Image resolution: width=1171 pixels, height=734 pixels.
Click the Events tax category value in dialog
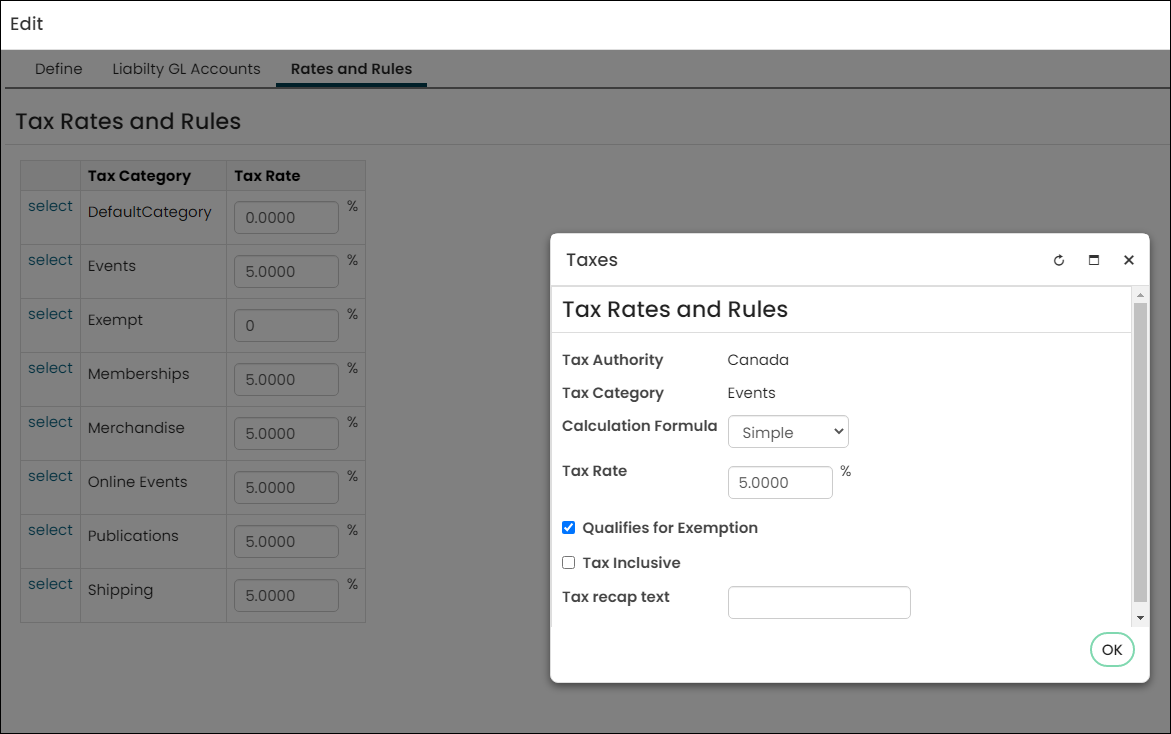coord(751,393)
